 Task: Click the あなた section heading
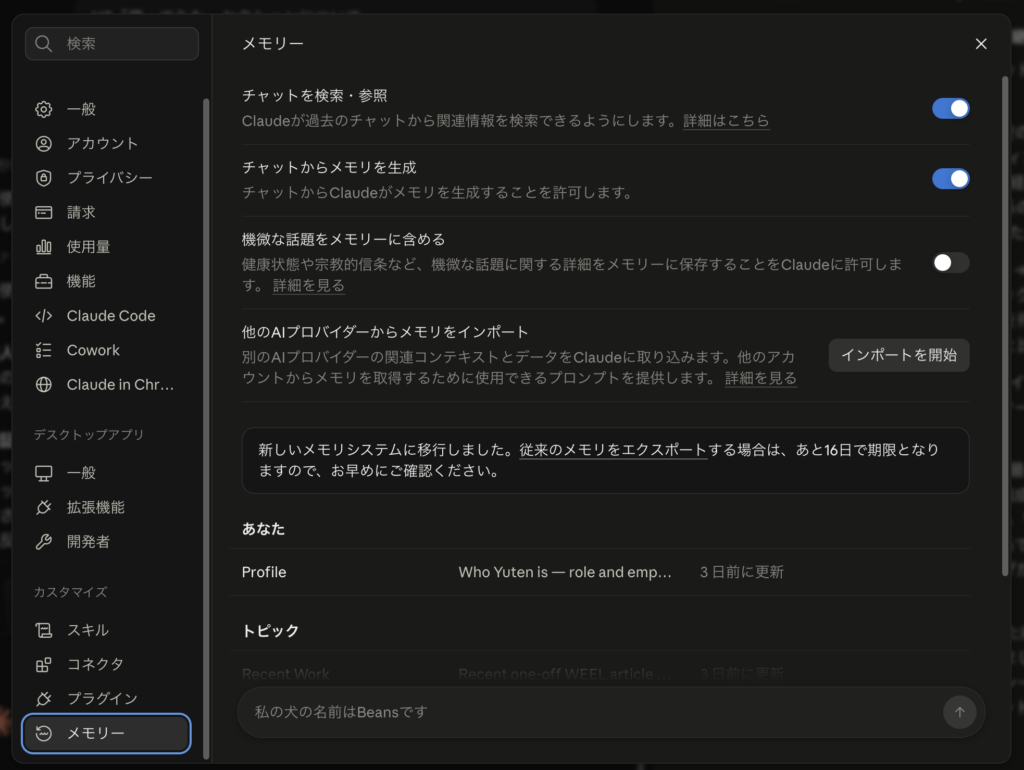coord(263,529)
